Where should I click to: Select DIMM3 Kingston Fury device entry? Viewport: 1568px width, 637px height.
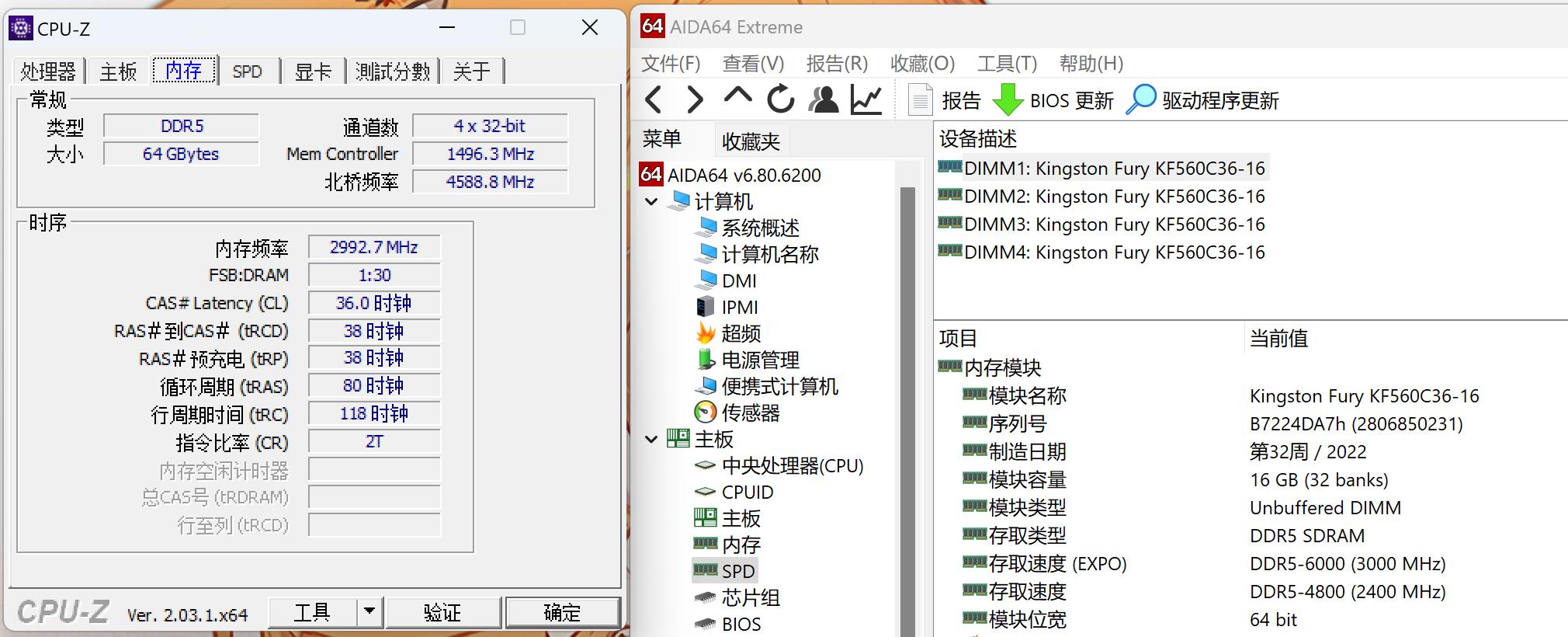(x=1114, y=225)
